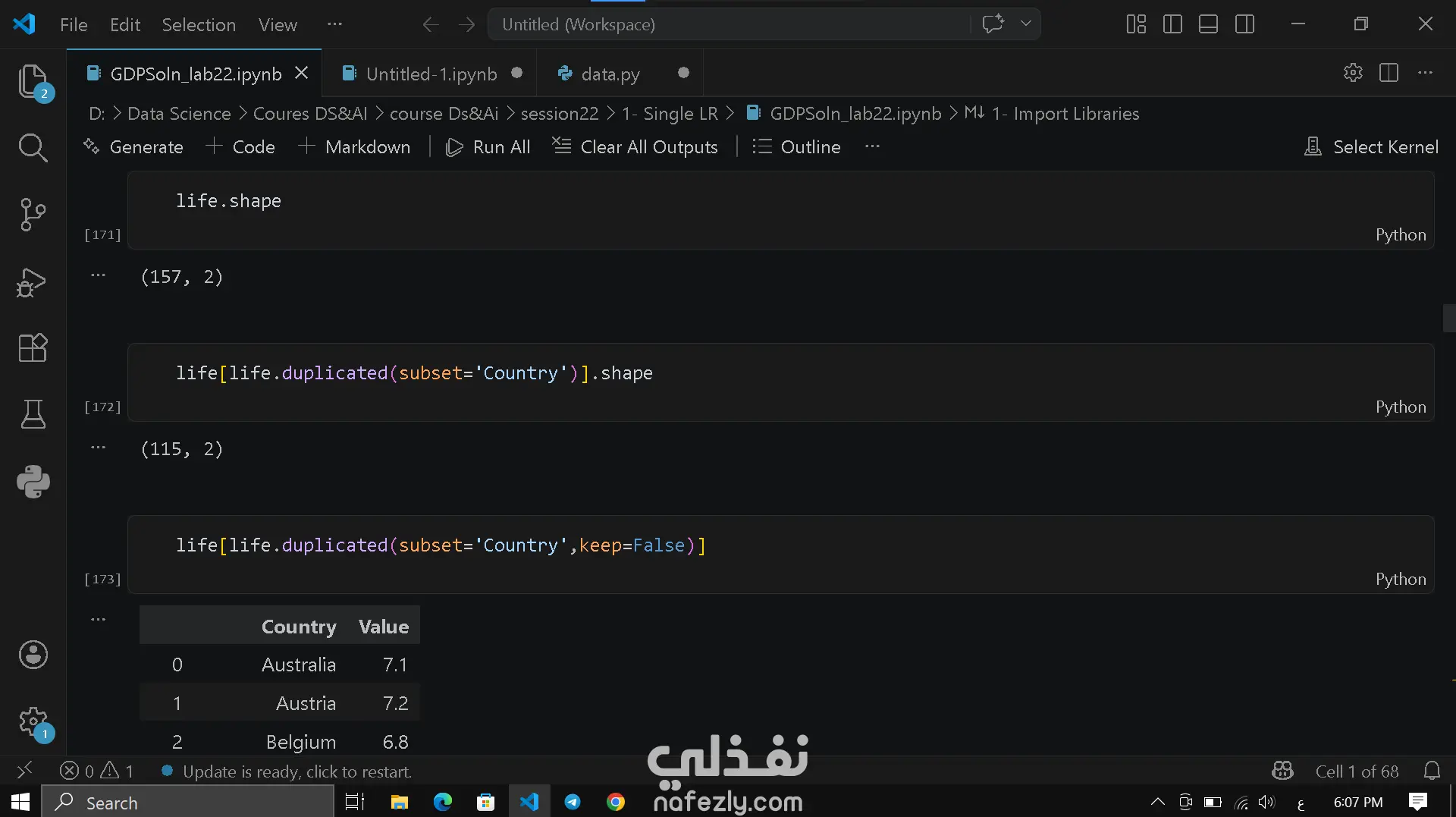Add a new Code cell
Screen dimensions: 1456x817
point(240,146)
